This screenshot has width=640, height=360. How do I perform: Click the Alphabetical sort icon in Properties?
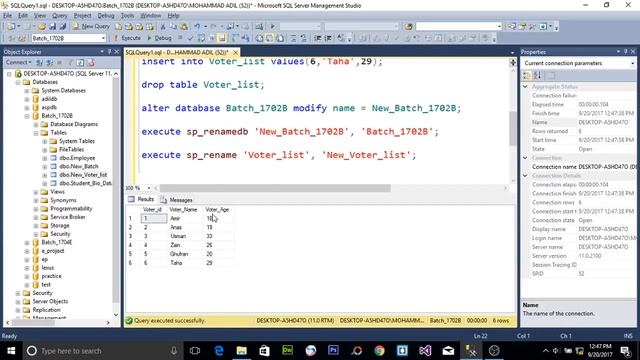(x=537, y=76)
